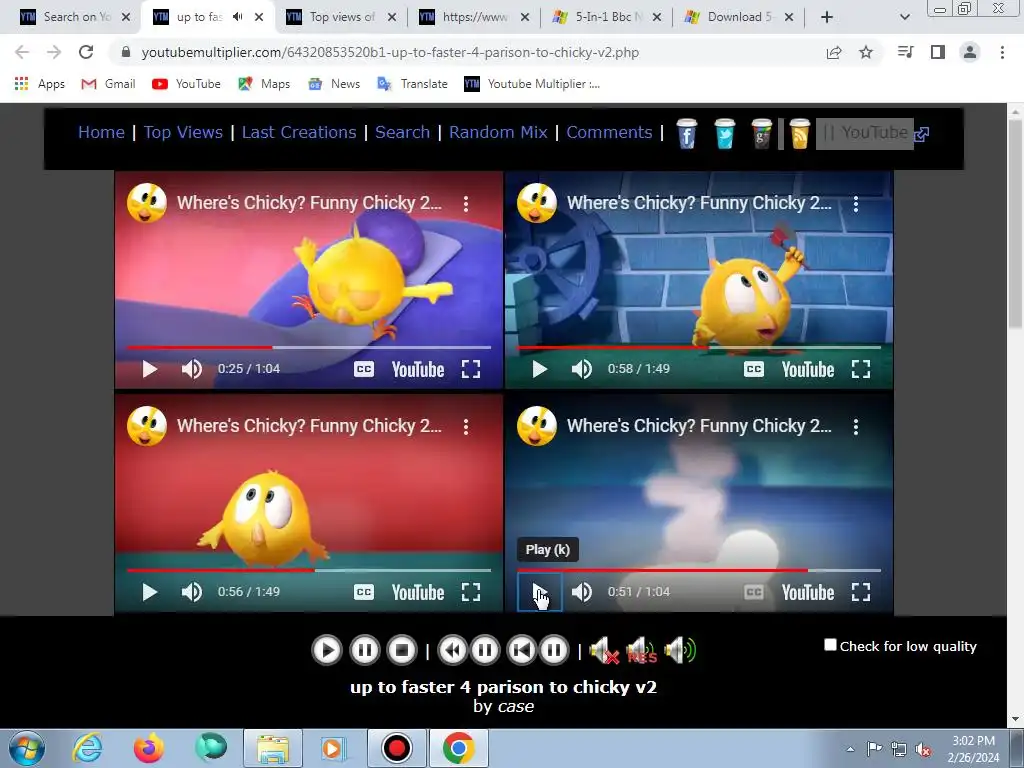
Task: Reload the current page
Action: 86,52
